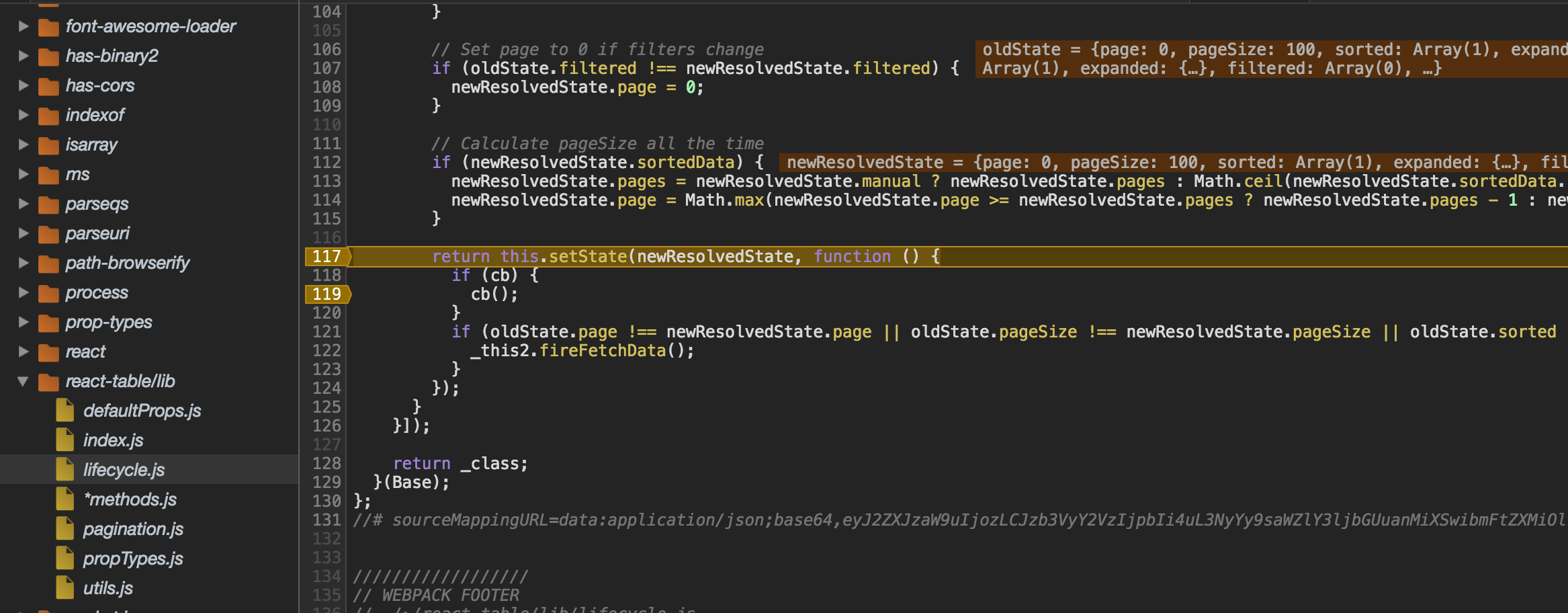Click the *methods.js file icon

[65, 499]
